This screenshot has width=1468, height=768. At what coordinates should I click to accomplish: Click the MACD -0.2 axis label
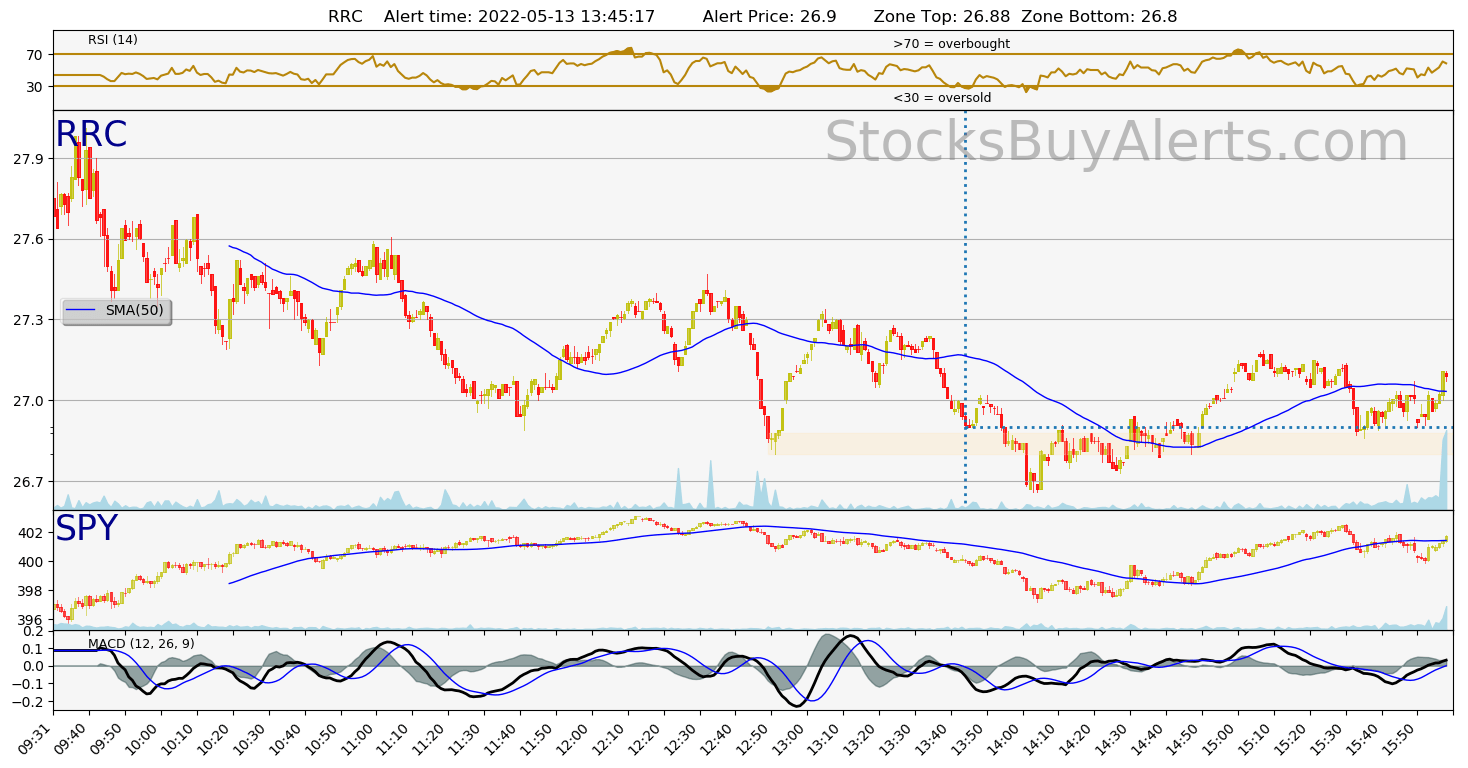tap(28, 703)
